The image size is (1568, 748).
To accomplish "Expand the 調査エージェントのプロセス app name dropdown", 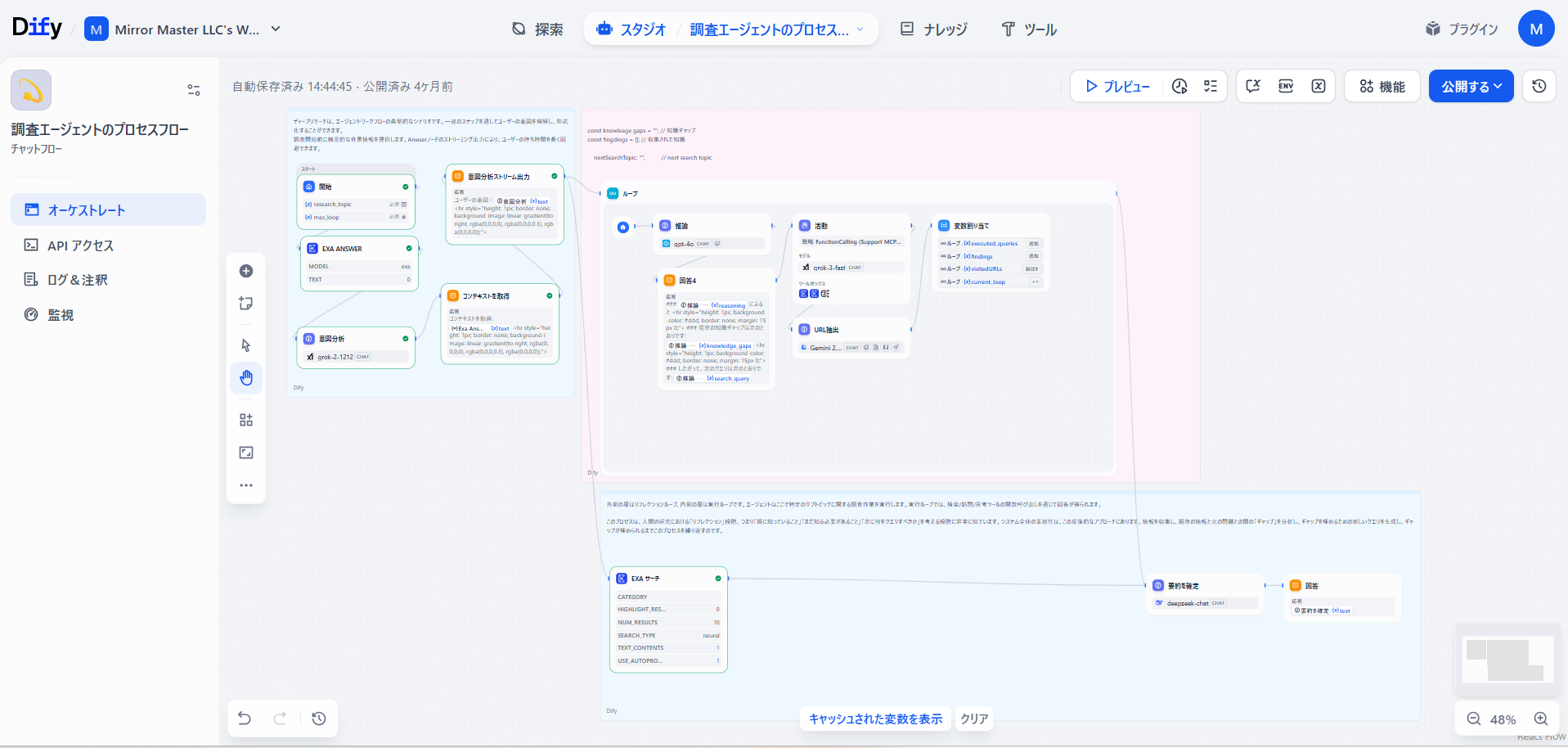I will [x=860, y=29].
